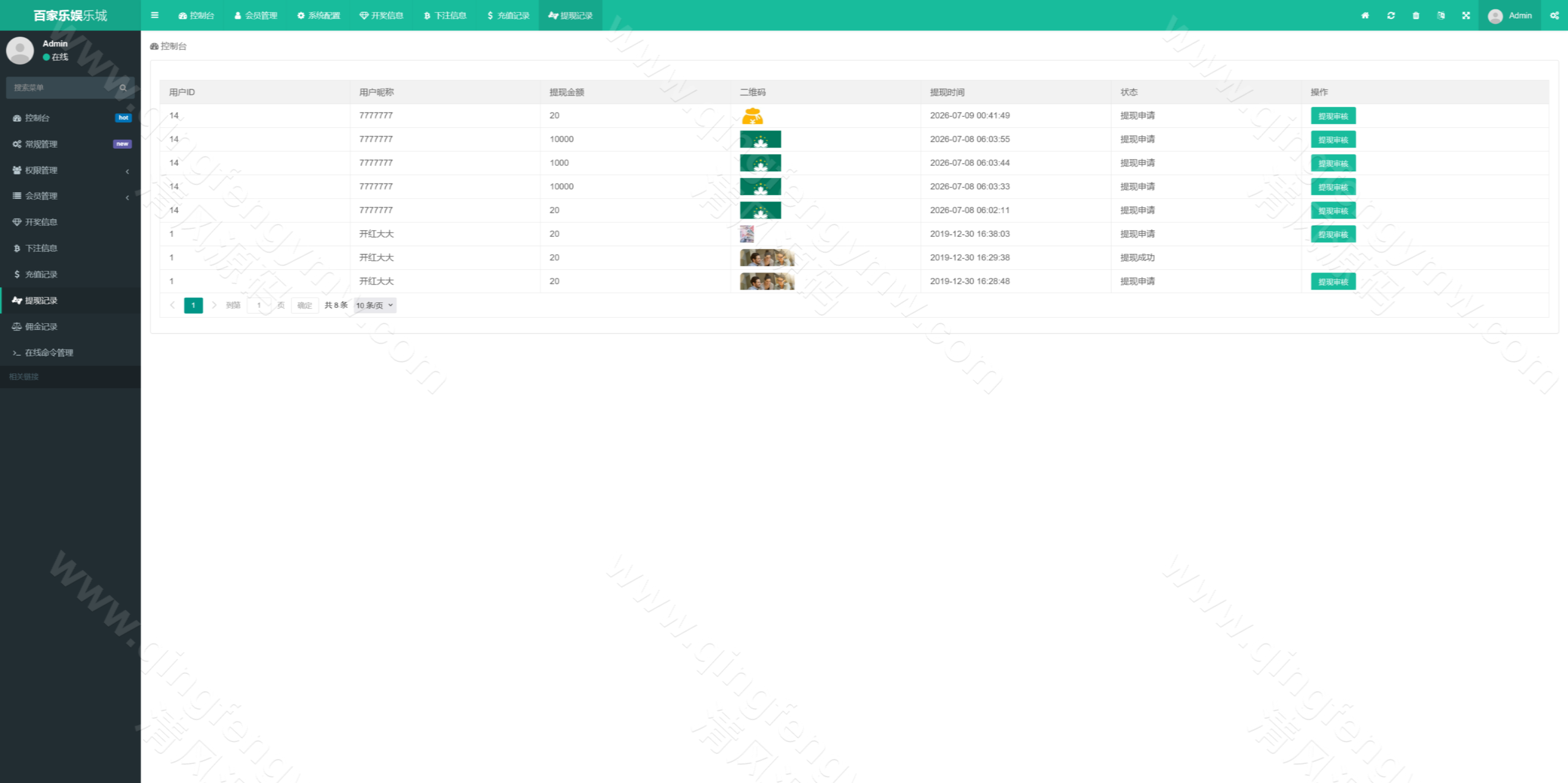The height and width of the screenshot is (783, 1568).
Task: Click the 百家乐娱乐城 site logo
Action: click(70, 15)
